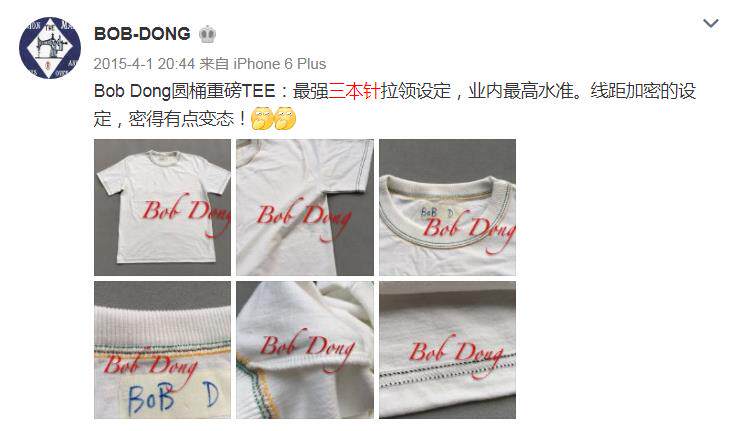Click the blue BoB D handwriting in collar photo
The width and height of the screenshot is (742, 431).
click(x=436, y=212)
